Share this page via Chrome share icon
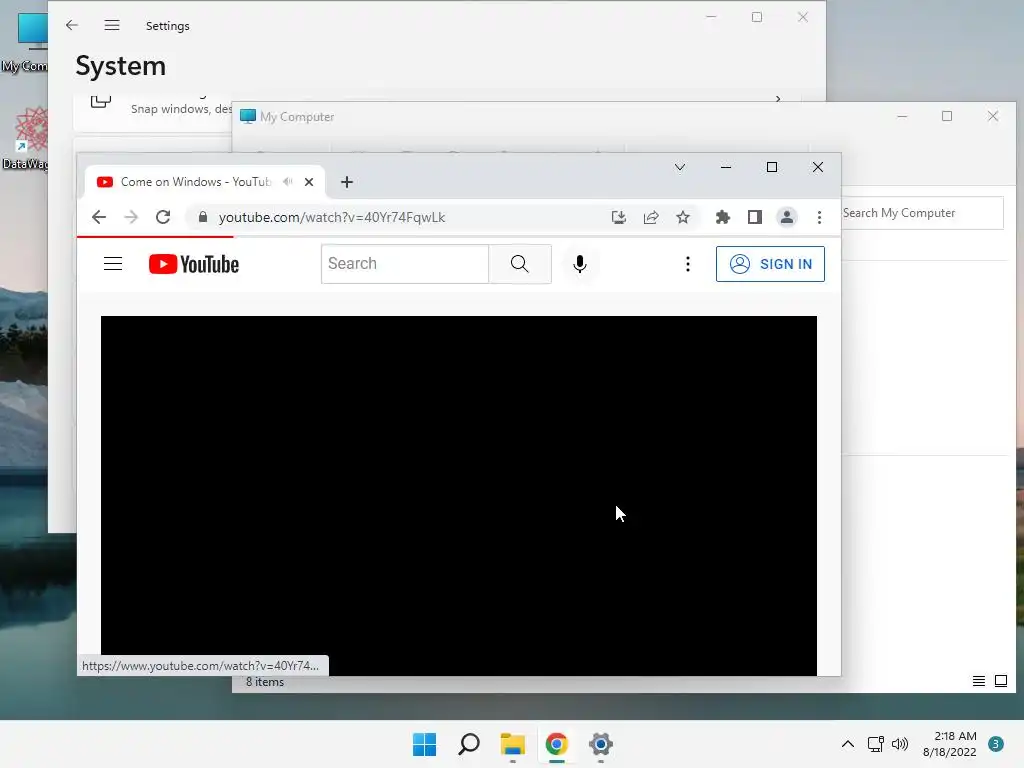The image size is (1024, 768). (x=651, y=217)
